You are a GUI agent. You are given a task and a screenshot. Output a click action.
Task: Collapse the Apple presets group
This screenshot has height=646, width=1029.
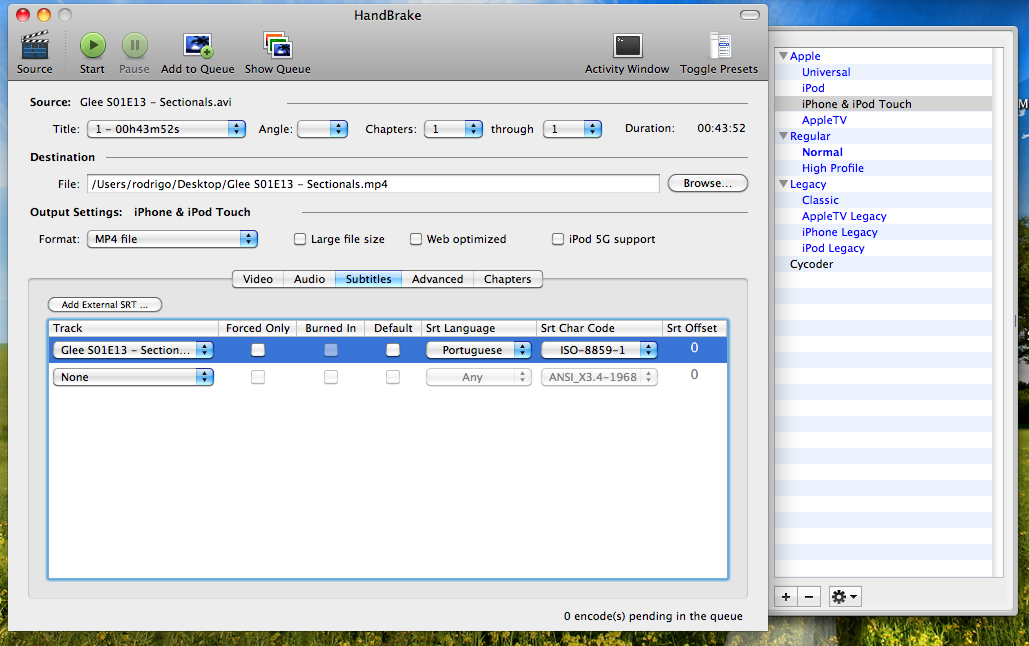point(783,56)
